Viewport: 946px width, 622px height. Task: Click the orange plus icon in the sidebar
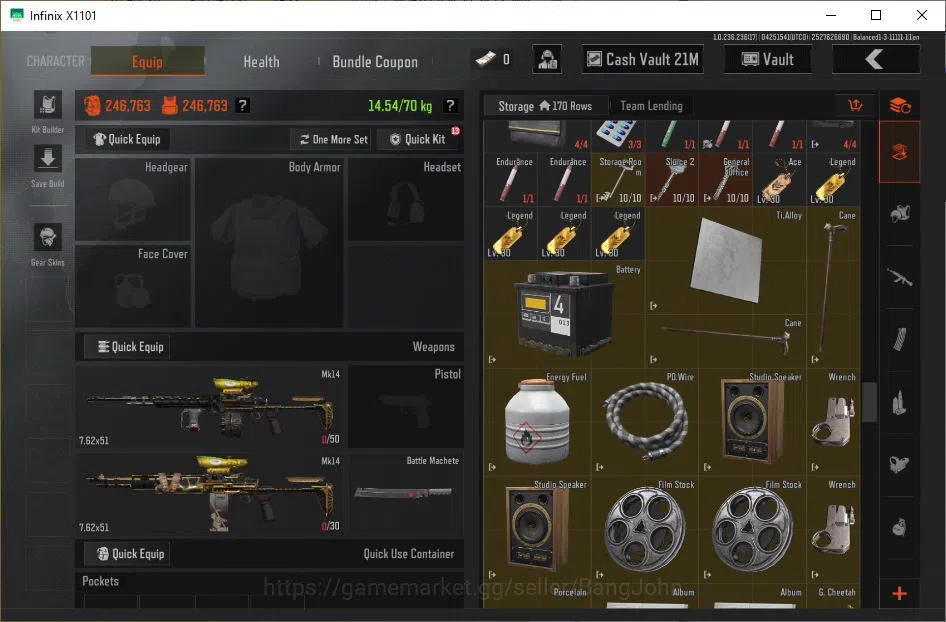(x=900, y=594)
